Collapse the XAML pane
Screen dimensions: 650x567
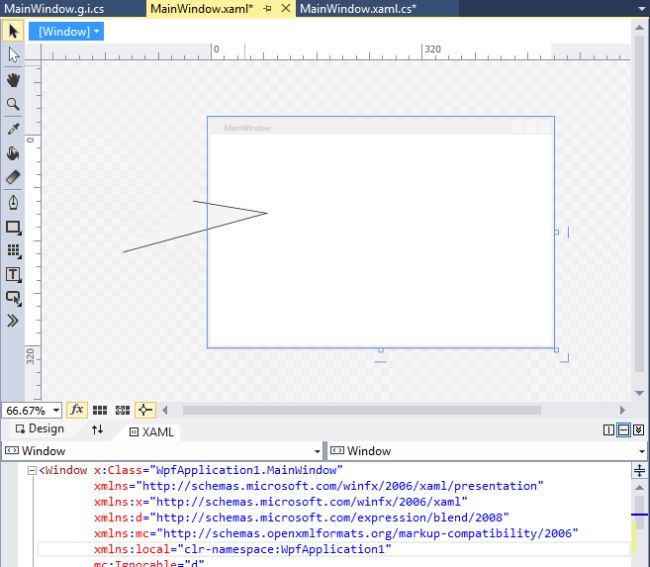pyautogui.click(x=638, y=430)
